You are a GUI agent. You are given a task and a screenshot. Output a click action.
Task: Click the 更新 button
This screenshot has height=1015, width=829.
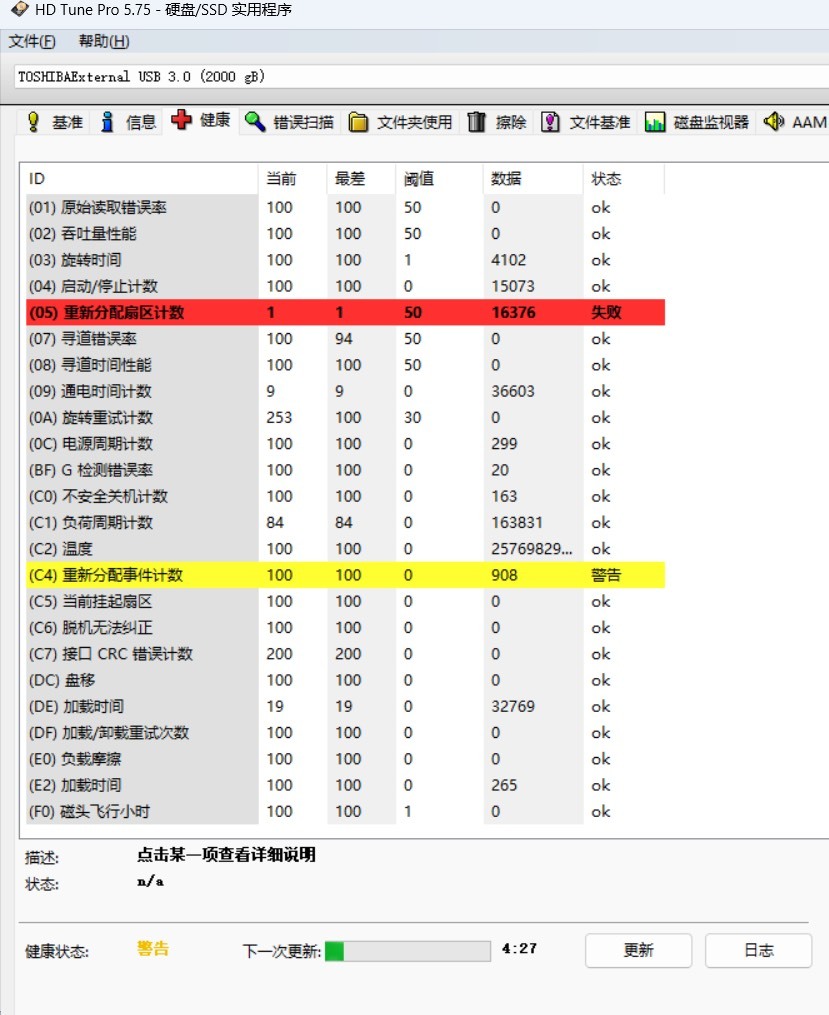[638, 950]
